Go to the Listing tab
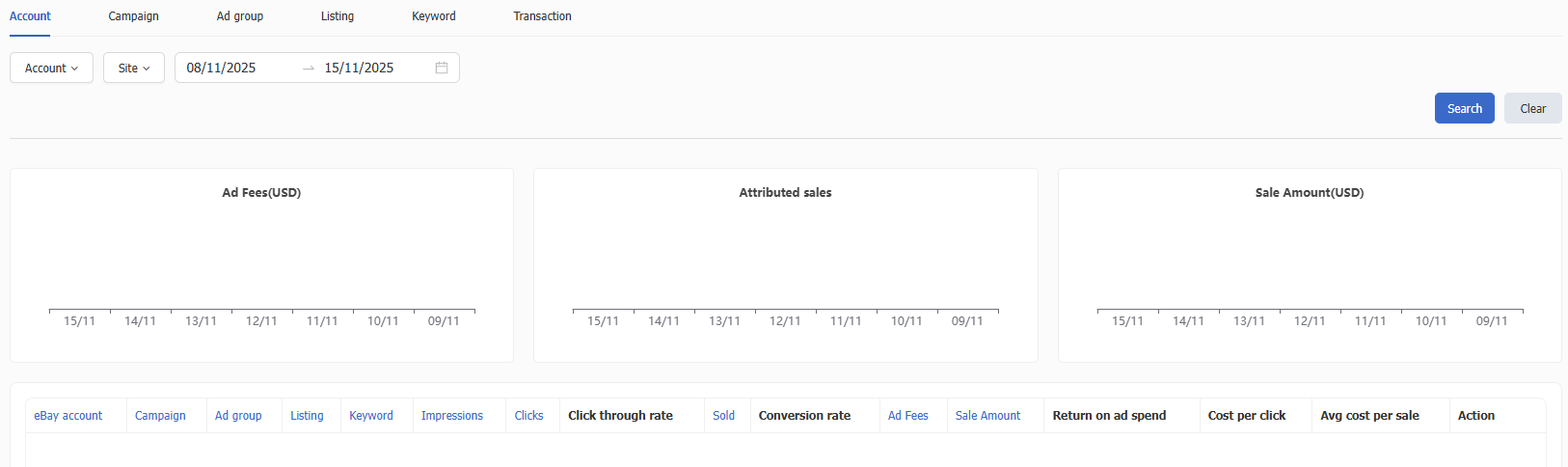Image resolution: width=1568 pixels, height=467 pixels. 338,16
